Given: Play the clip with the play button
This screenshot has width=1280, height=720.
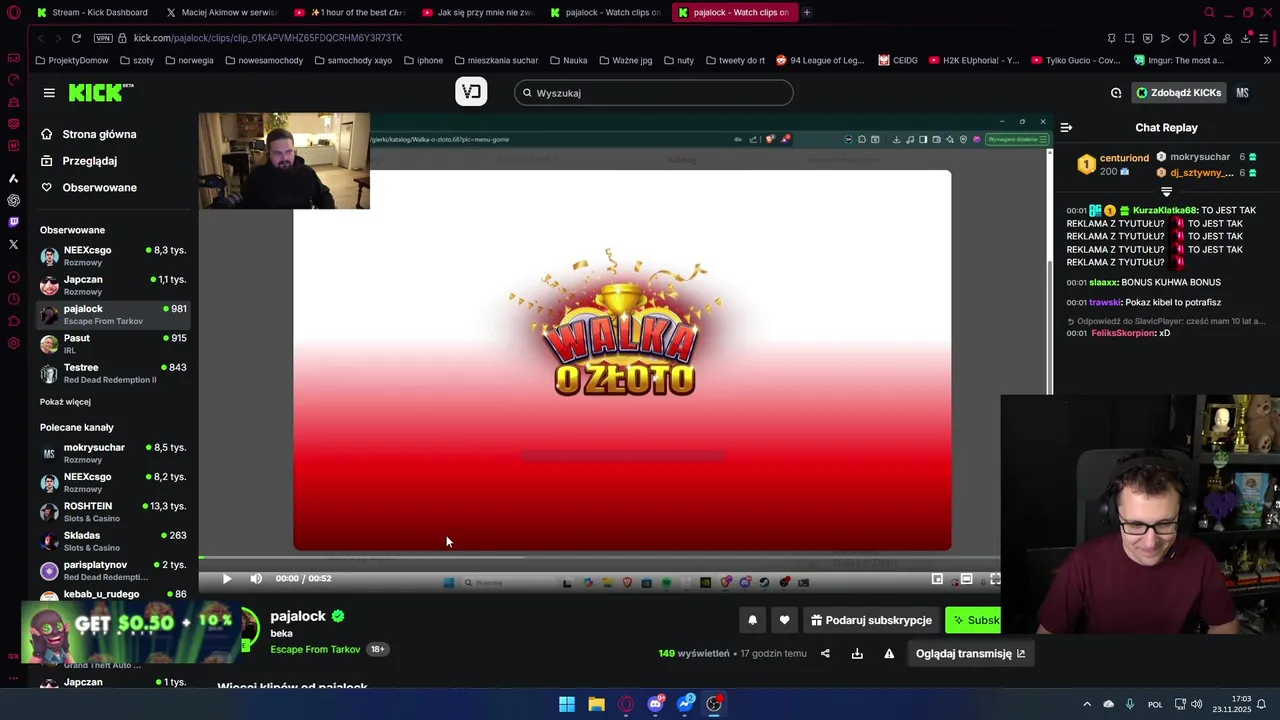Looking at the screenshot, I should pyautogui.click(x=227, y=578).
